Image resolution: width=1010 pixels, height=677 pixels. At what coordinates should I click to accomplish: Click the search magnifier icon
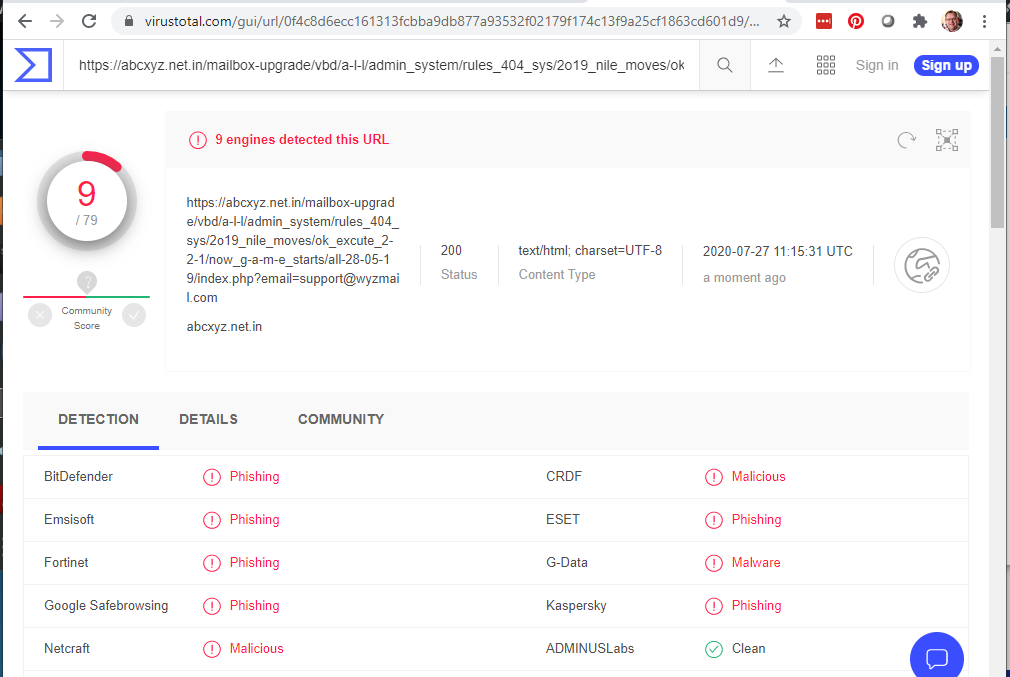coord(725,65)
